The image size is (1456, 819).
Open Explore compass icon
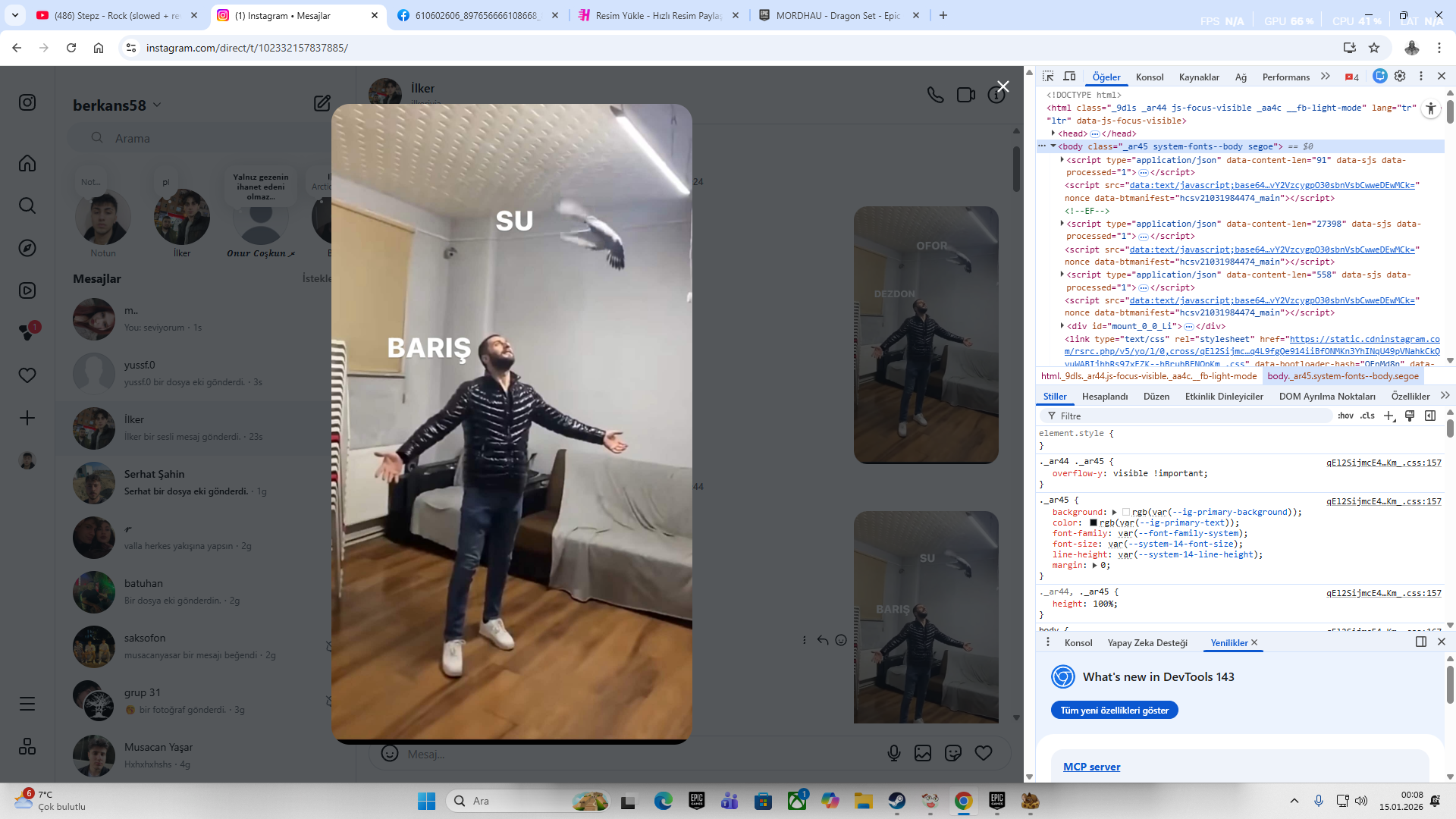coord(27,248)
